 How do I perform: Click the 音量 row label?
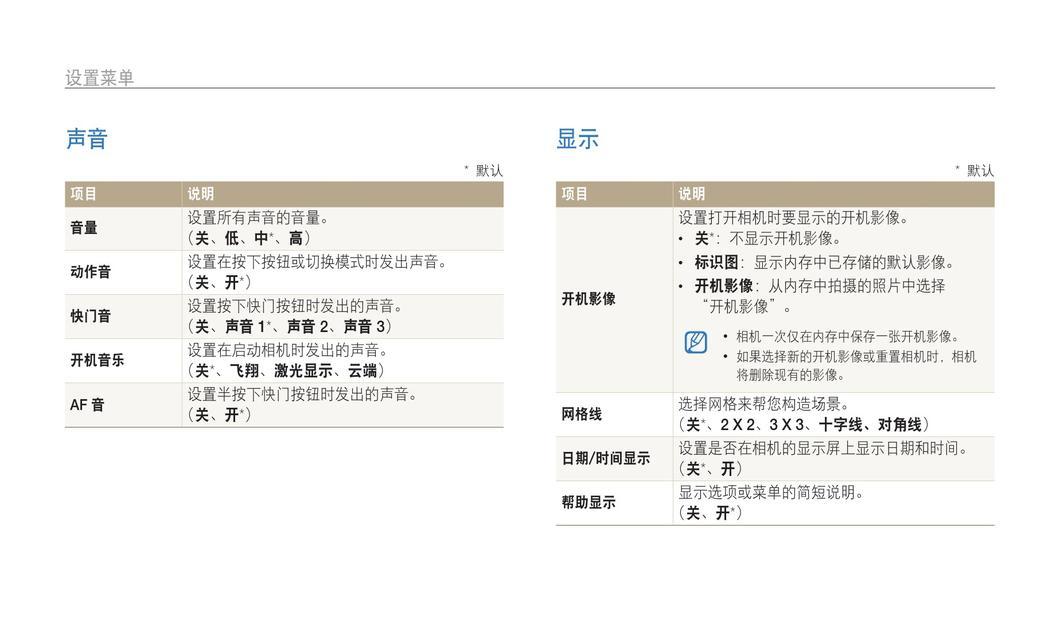[x=84, y=228]
